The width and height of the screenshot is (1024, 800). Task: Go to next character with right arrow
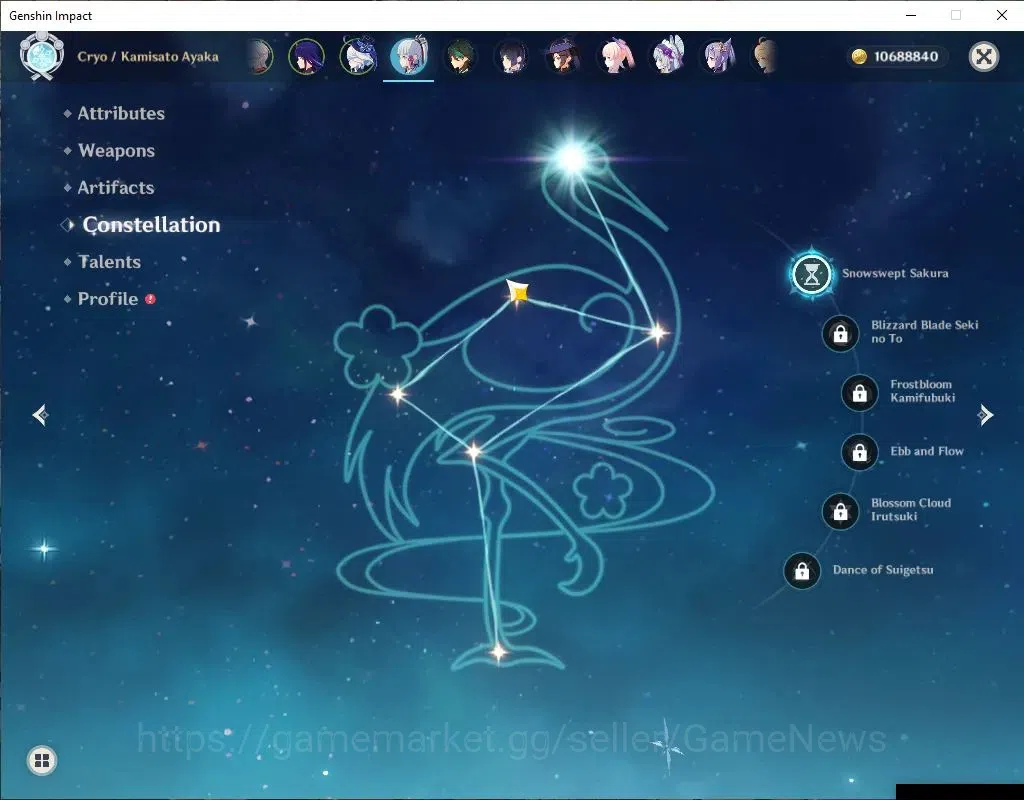[x=985, y=415]
